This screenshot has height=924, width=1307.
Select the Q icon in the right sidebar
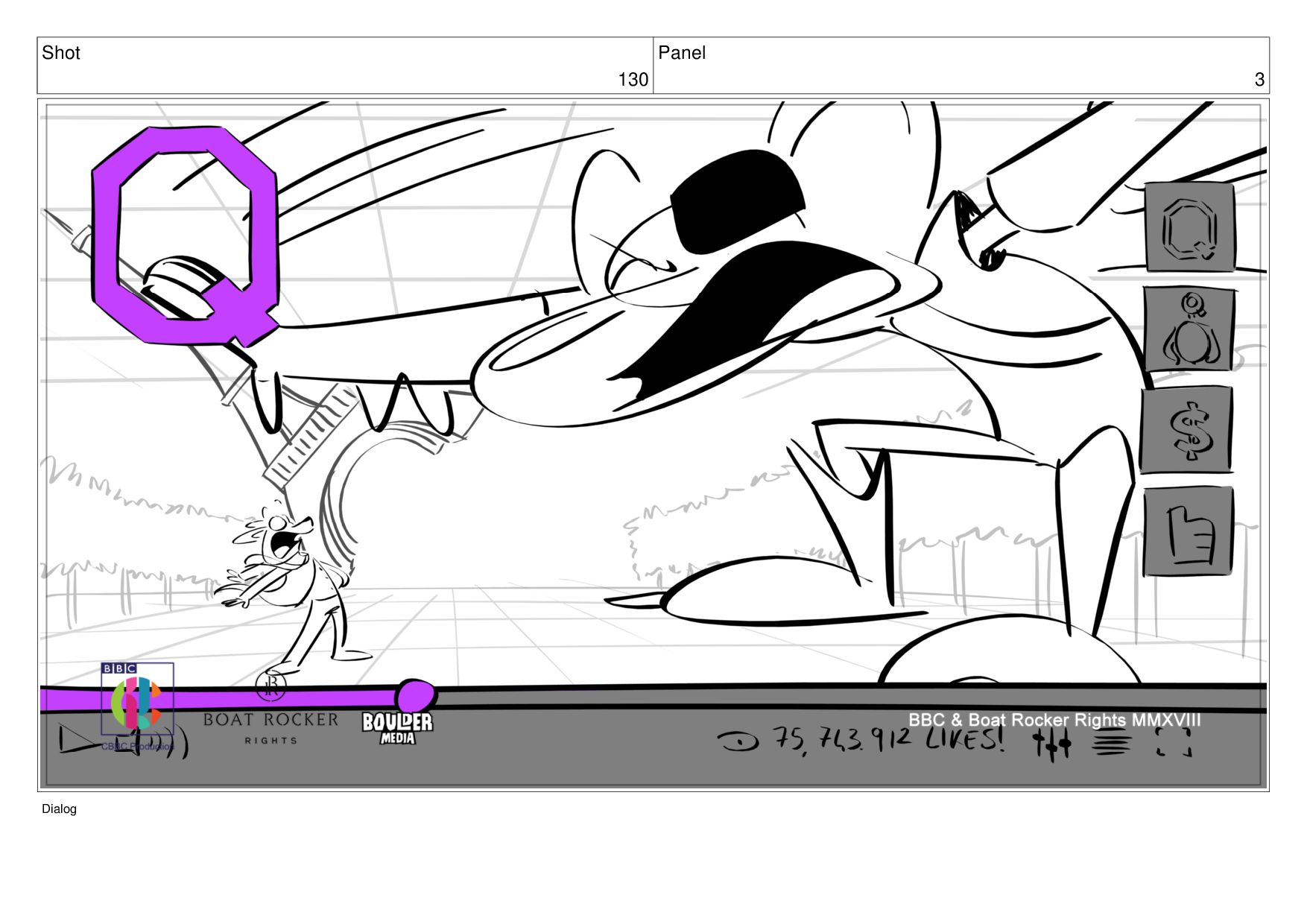[1189, 227]
